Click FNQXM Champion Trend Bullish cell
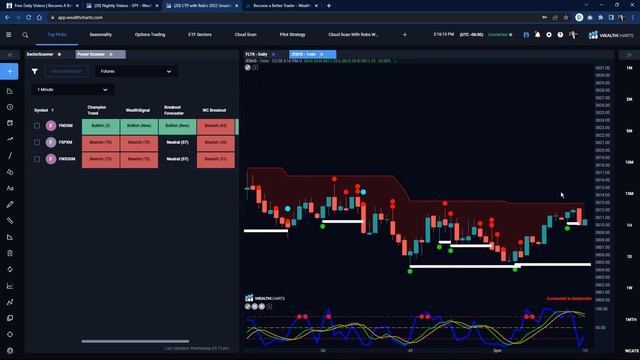The height and width of the screenshot is (360, 640). [x=101, y=126]
